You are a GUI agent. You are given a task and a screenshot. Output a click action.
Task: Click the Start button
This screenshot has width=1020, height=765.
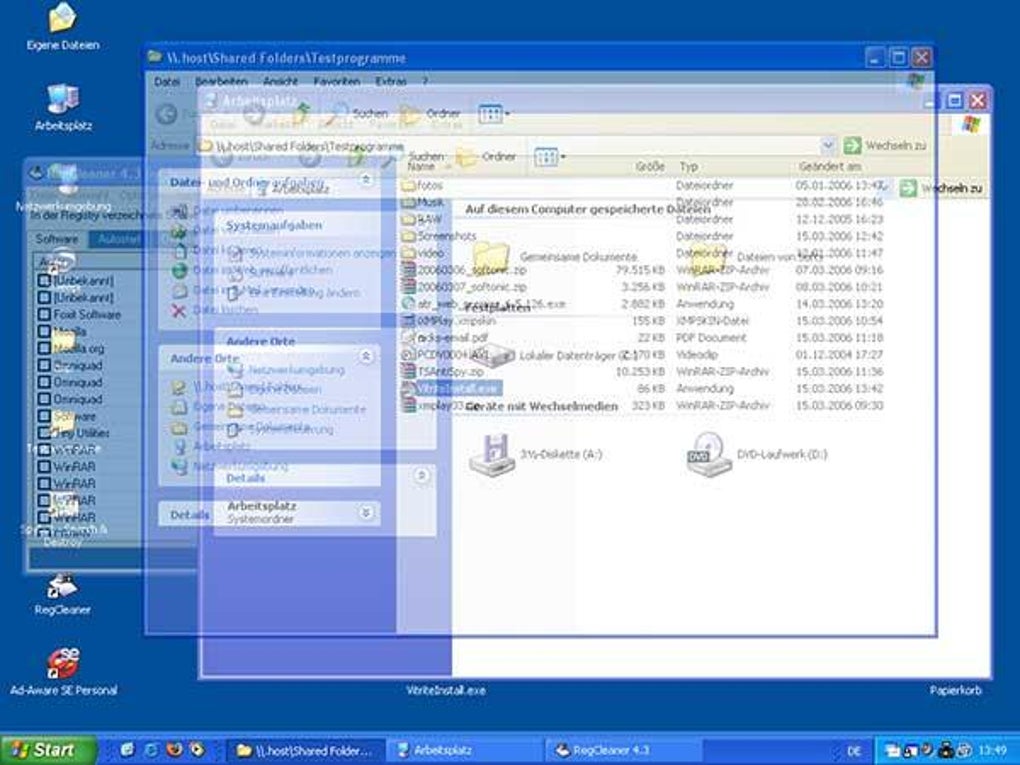pos(48,749)
